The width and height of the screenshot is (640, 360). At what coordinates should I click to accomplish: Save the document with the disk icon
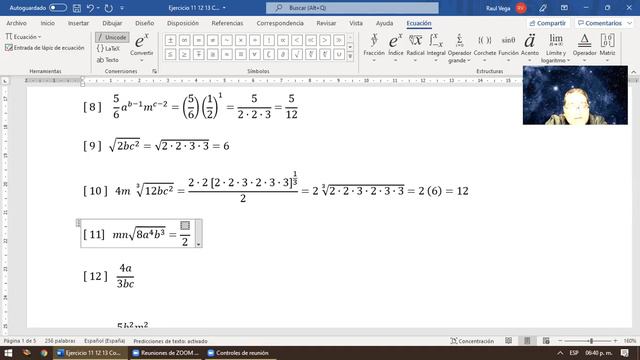point(76,8)
